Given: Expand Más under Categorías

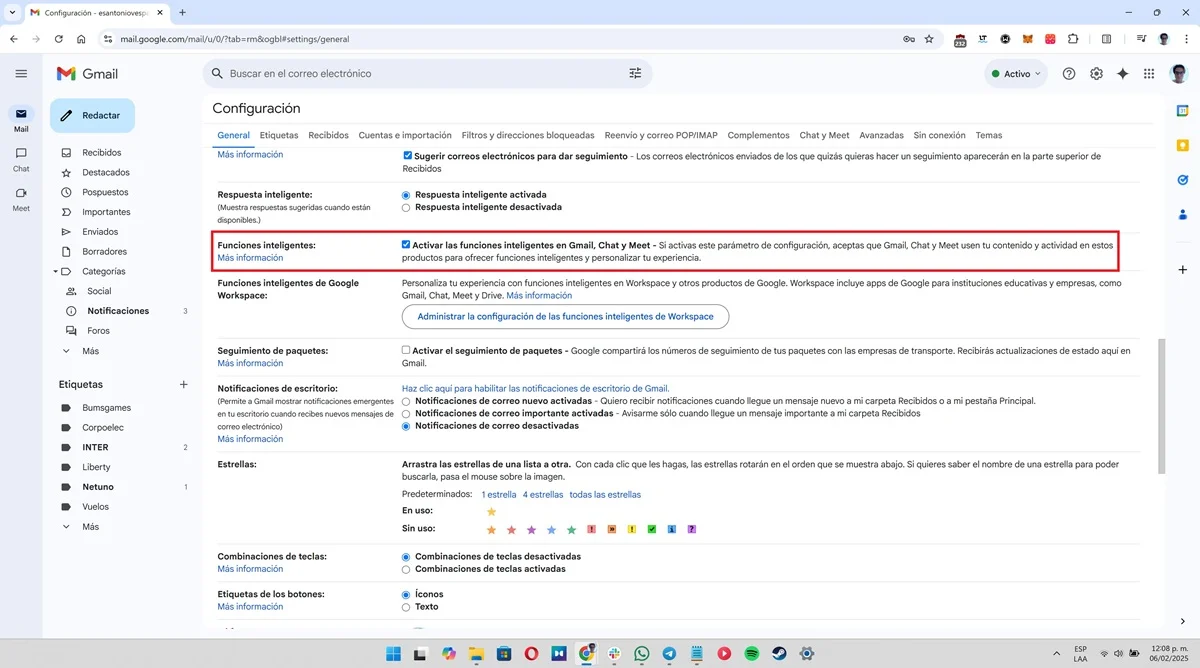Looking at the screenshot, I should pyautogui.click(x=91, y=351).
